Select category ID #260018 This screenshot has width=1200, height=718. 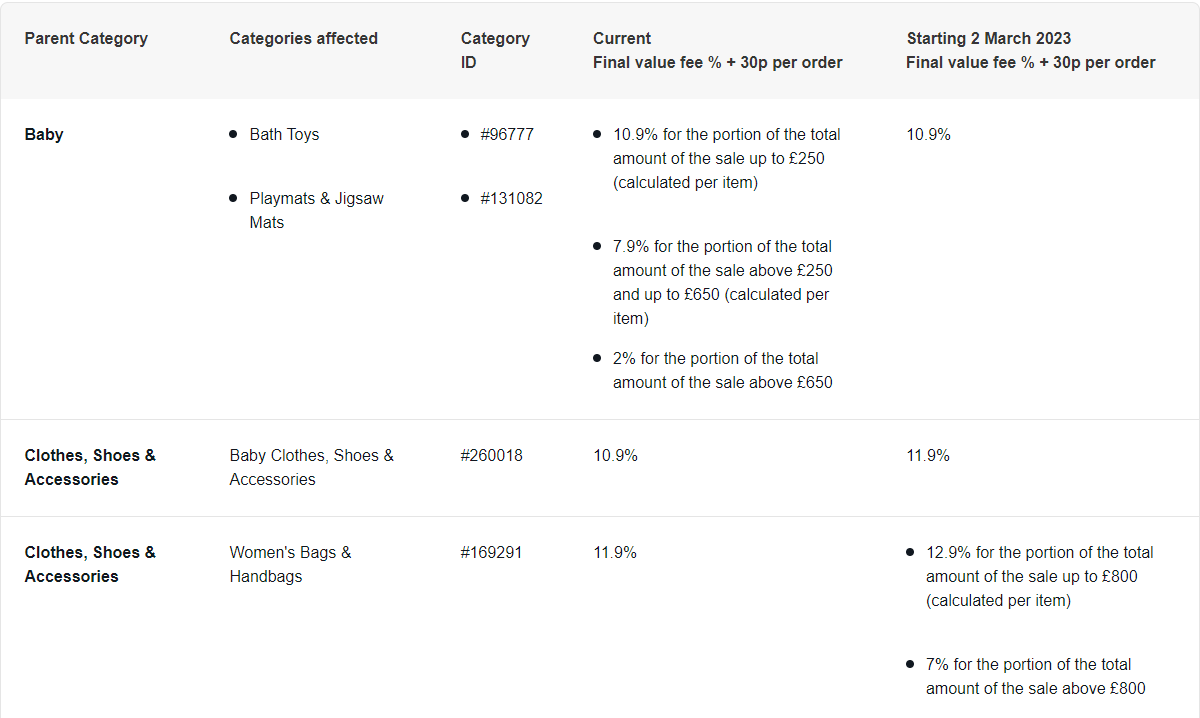(491, 456)
